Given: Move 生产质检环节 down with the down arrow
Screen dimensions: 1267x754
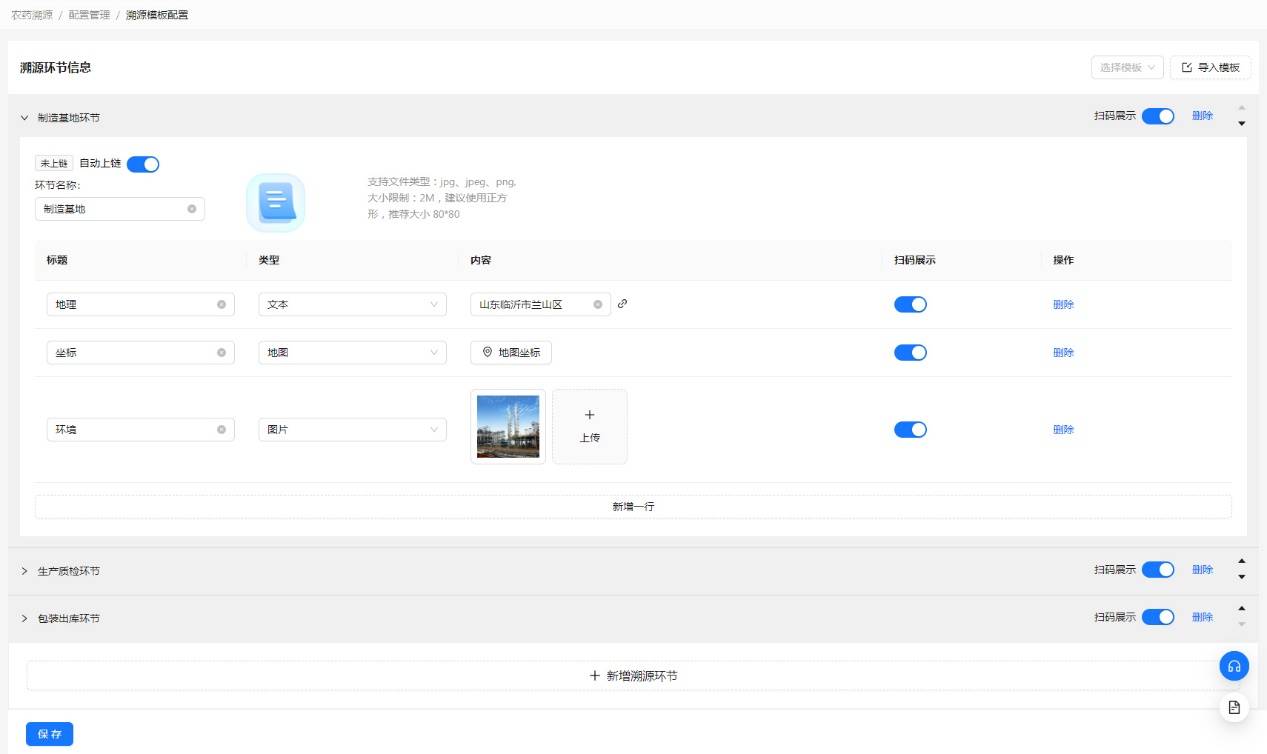Looking at the screenshot, I should 1242,577.
